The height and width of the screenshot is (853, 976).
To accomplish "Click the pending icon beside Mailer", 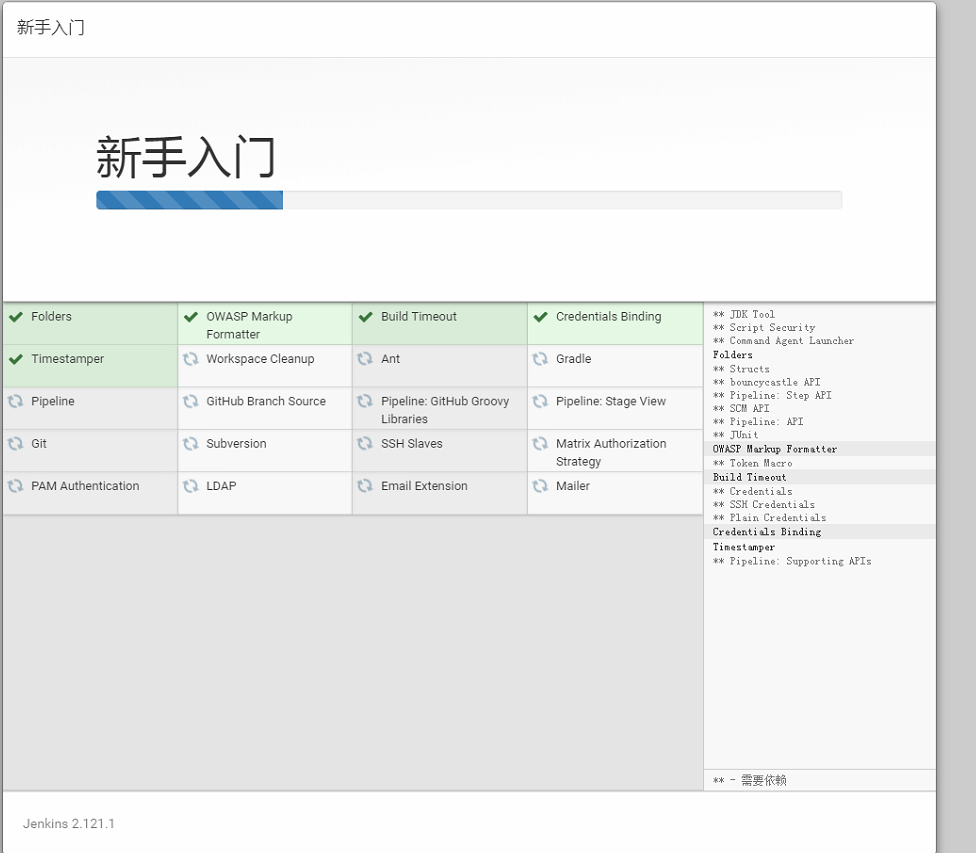I will 540,486.
